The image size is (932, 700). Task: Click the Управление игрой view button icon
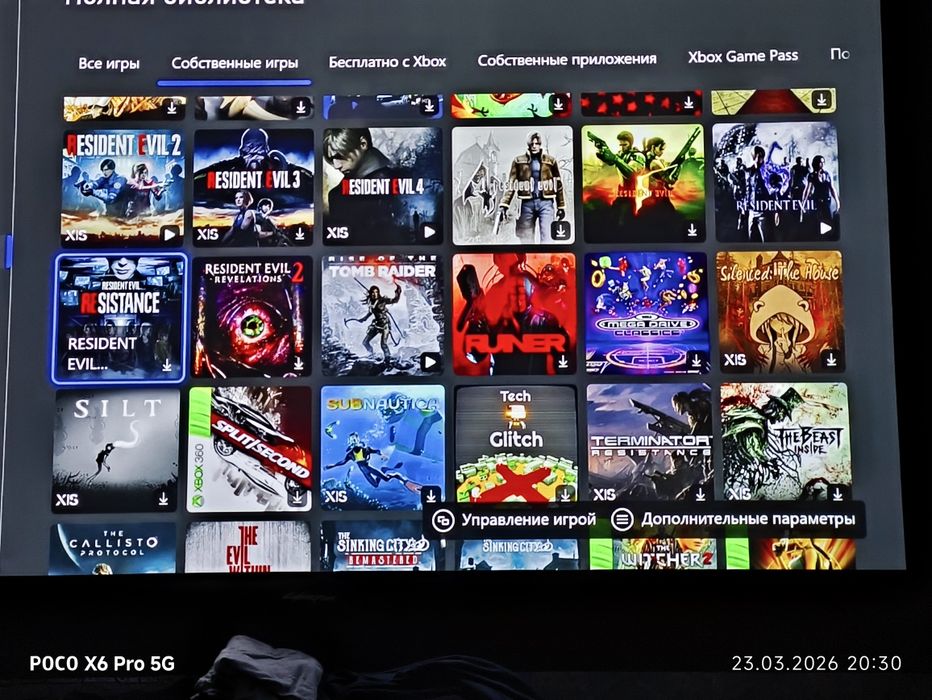[x=443, y=521]
